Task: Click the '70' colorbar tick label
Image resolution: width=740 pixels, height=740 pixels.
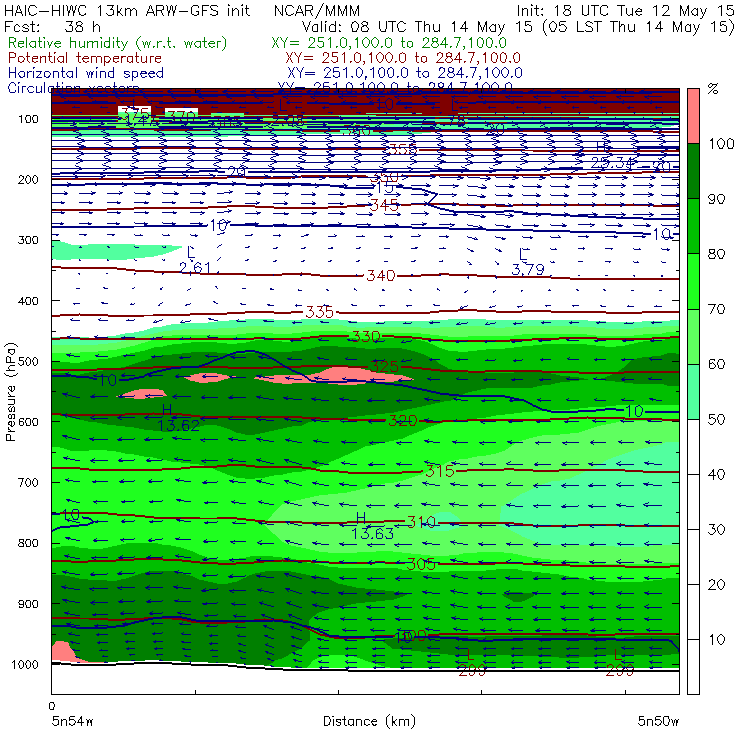Action: tap(716, 309)
